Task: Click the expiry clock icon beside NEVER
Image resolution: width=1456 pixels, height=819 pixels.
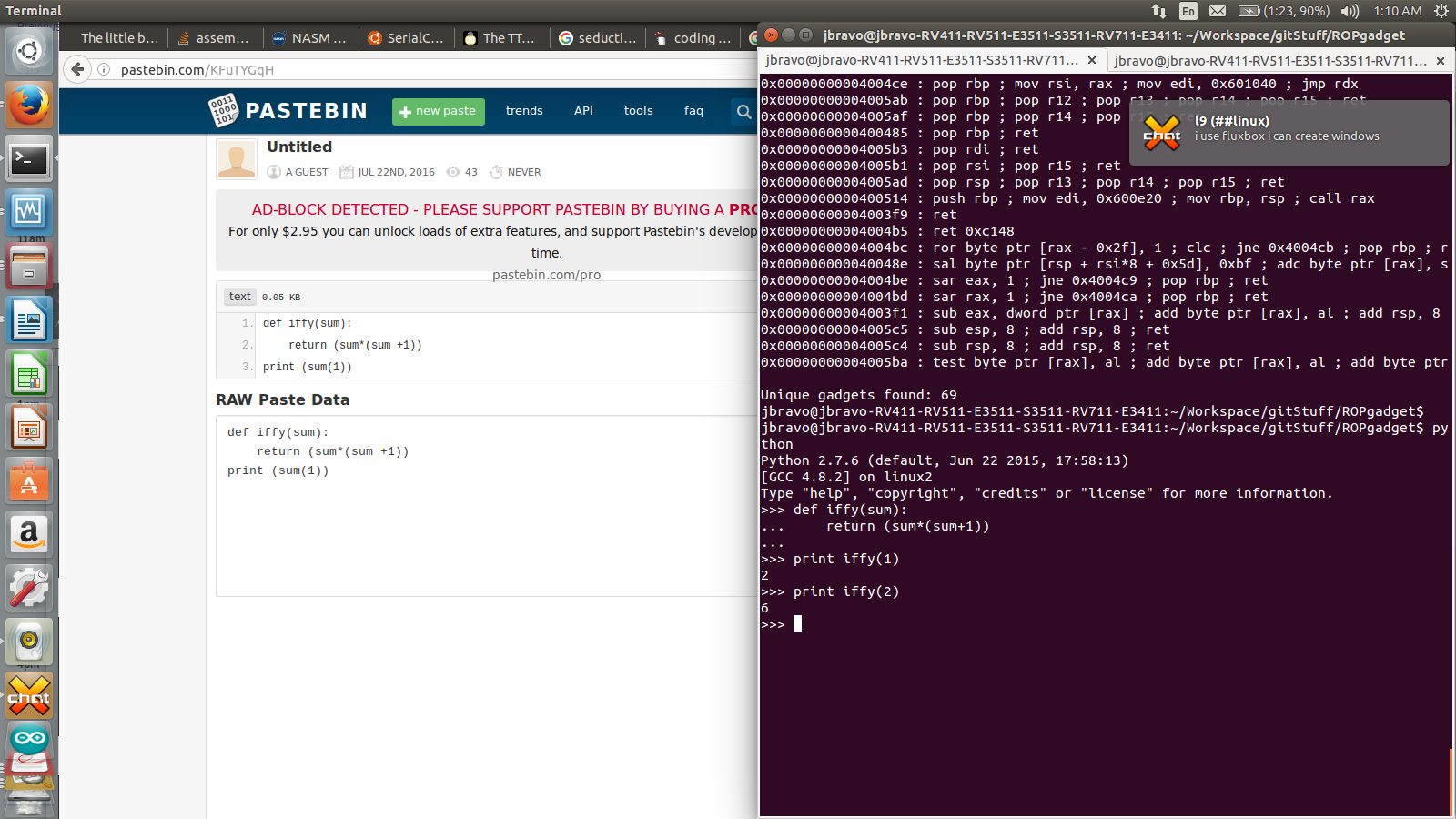Action: [x=496, y=172]
